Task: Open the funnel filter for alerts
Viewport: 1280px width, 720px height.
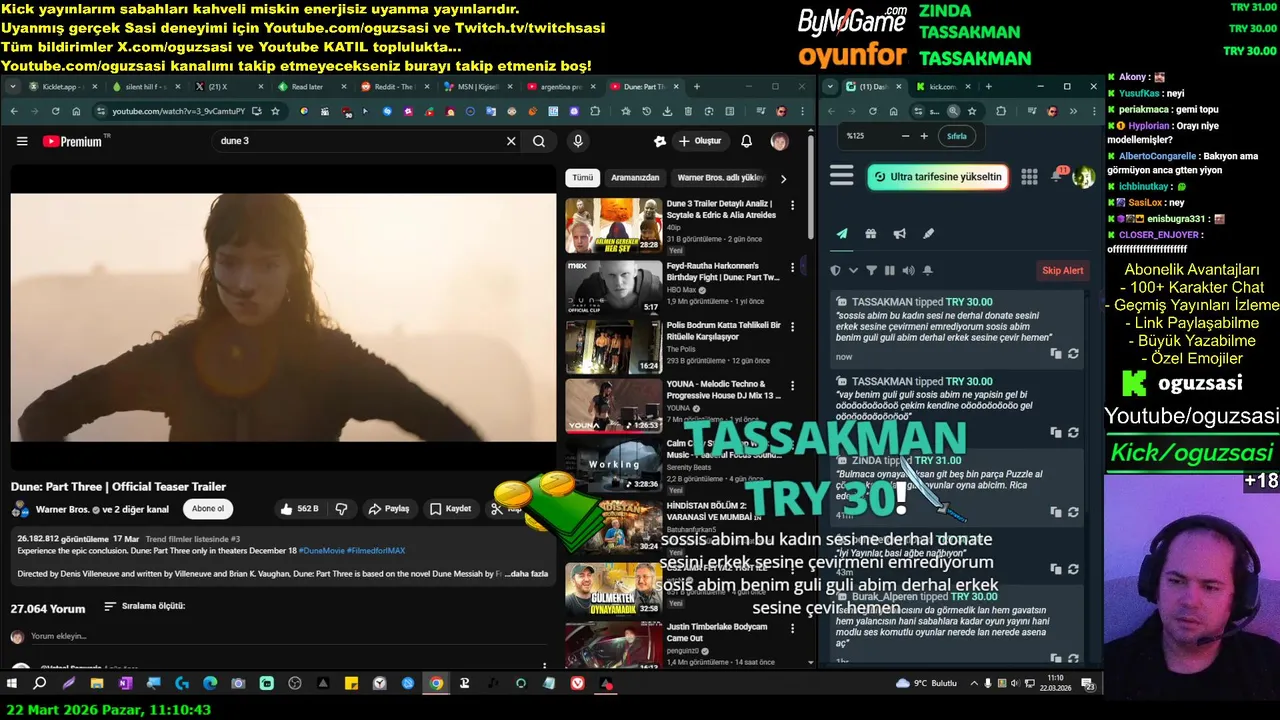Action: (871, 270)
